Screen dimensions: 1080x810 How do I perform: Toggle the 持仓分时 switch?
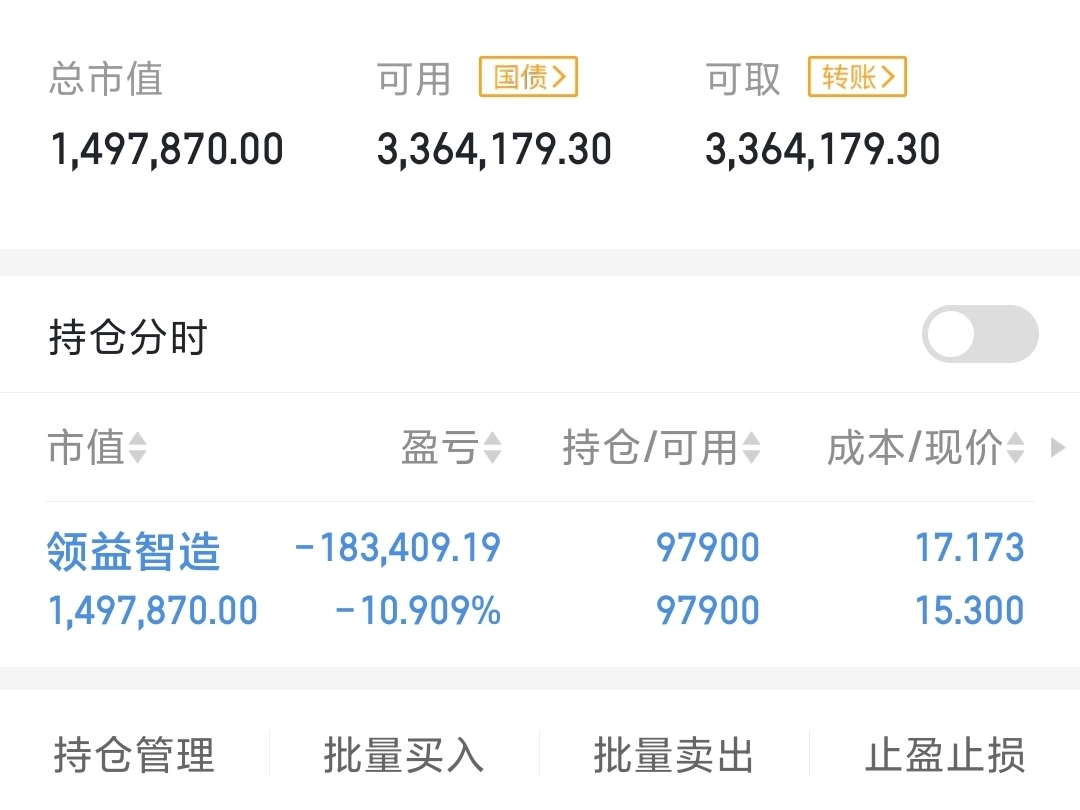(979, 335)
